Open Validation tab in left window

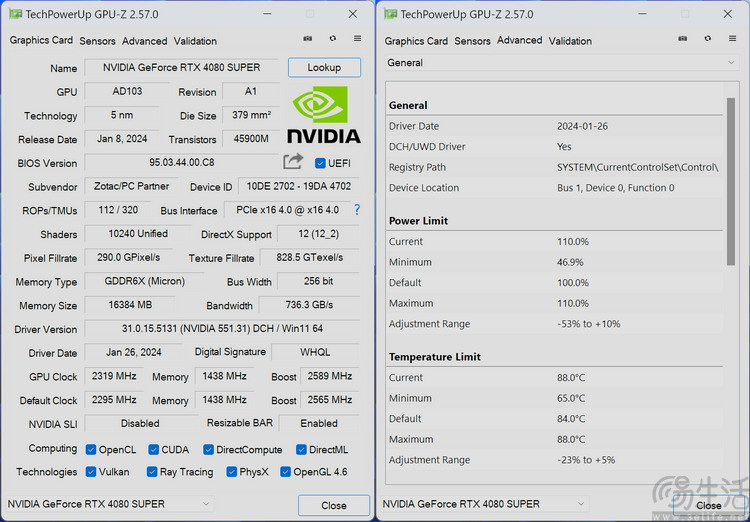pyautogui.click(x=195, y=41)
